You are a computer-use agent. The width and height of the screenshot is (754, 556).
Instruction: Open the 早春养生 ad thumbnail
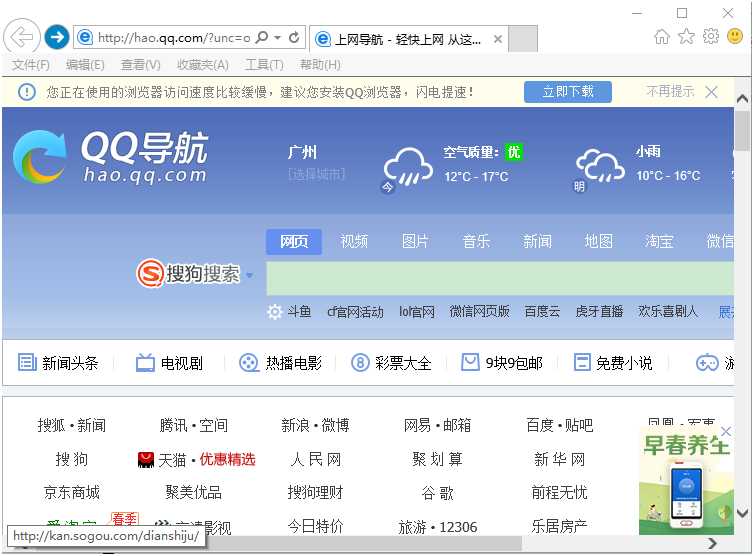686,481
